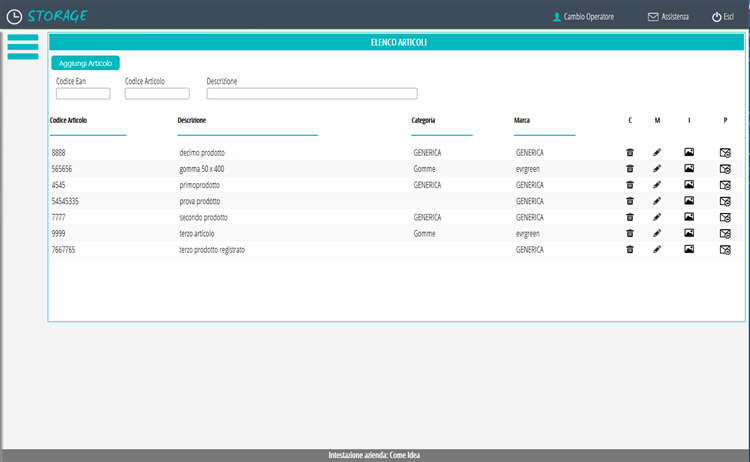Edit gomma 50 x 400 article

657,169
